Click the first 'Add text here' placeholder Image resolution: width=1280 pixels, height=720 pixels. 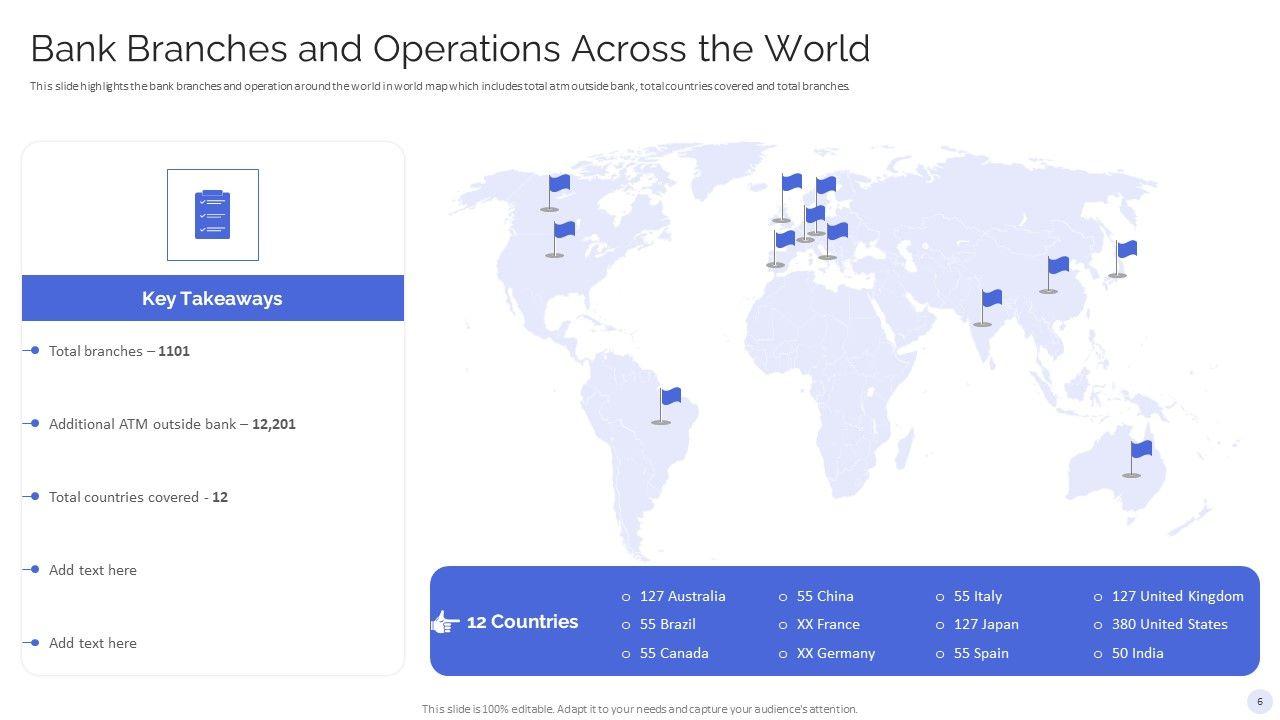click(x=93, y=570)
